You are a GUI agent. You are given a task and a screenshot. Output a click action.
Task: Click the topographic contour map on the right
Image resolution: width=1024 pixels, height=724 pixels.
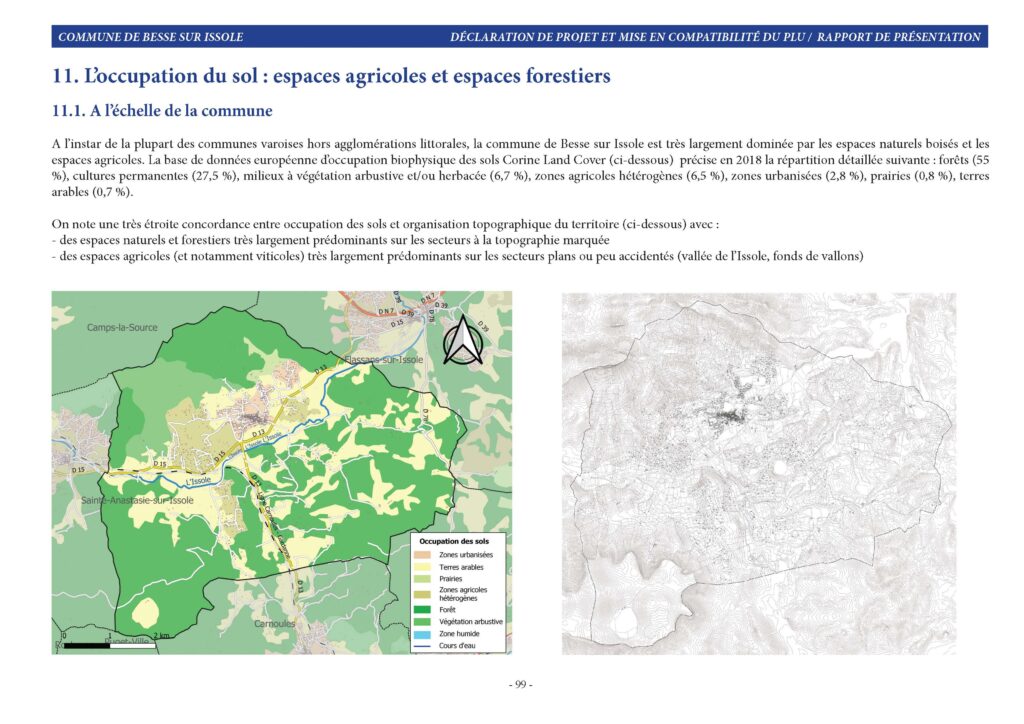[x=759, y=473]
